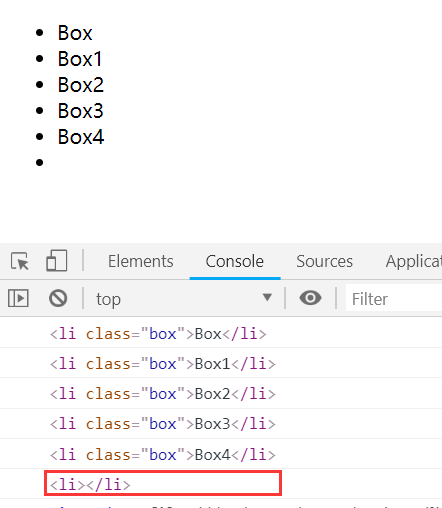Select the empty li element log entry
The image size is (442, 508).
pyautogui.click(x=90, y=484)
